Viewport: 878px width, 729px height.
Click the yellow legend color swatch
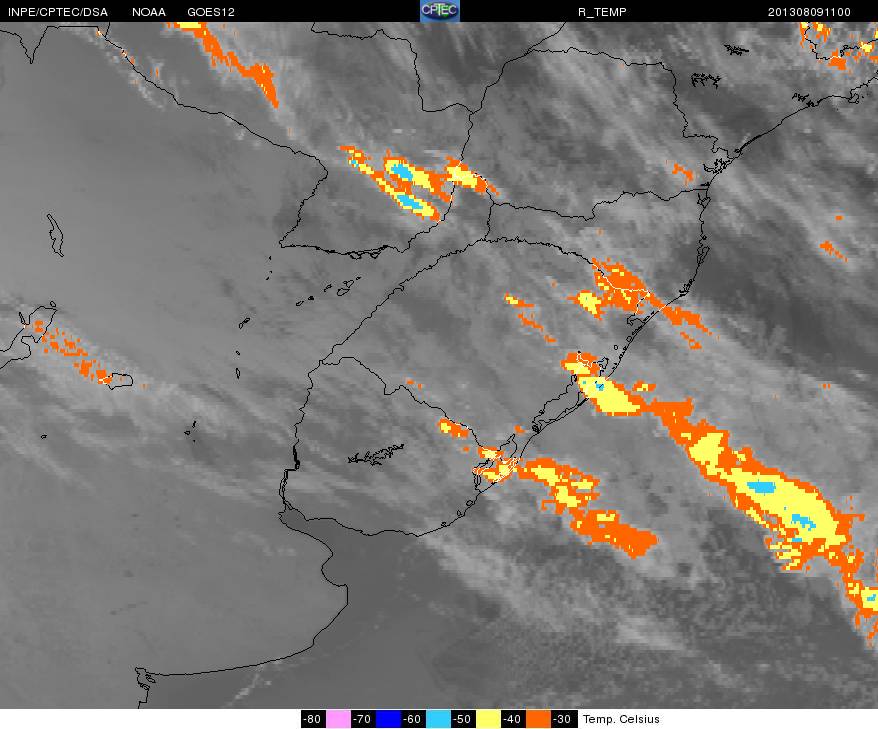coord(488,719)
